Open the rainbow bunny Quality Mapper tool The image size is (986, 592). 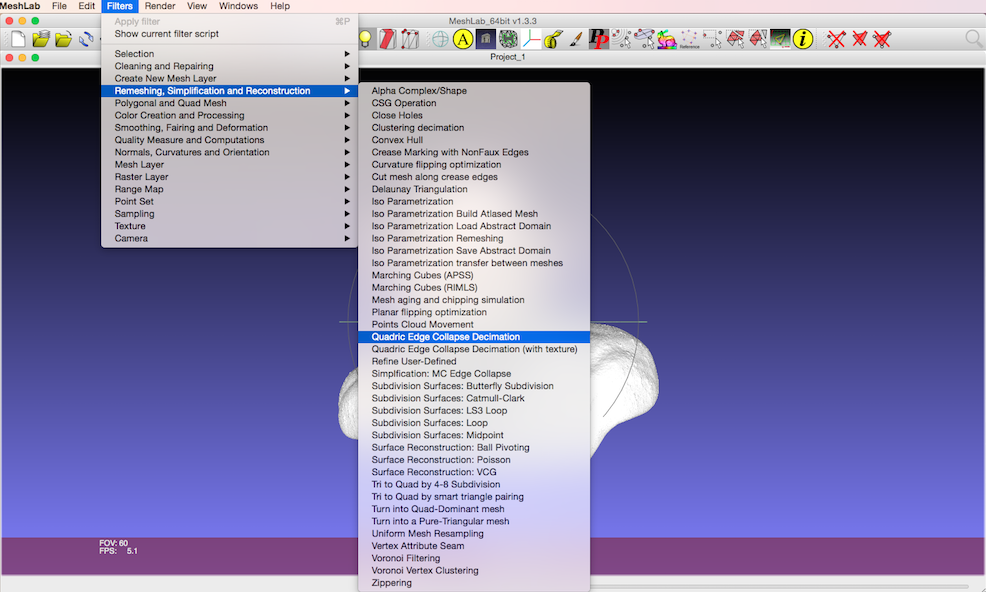coord(667,39)
